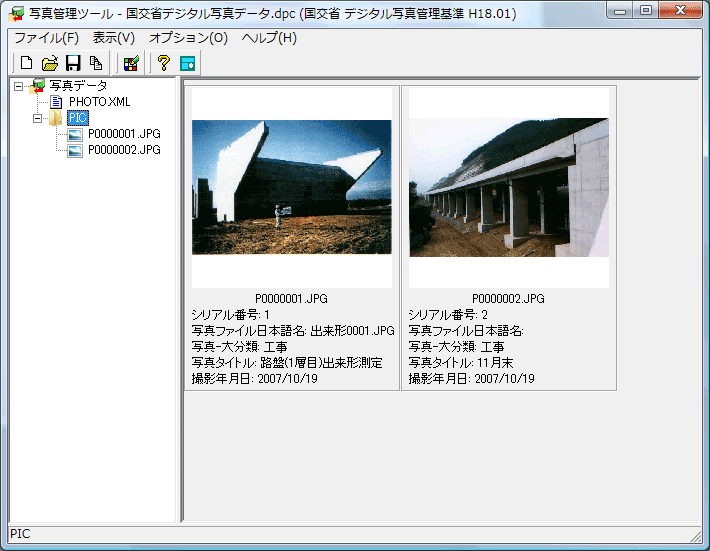Click the PIC status bar text
This screenshot has height=551, width=710.
tap(20, 534)
